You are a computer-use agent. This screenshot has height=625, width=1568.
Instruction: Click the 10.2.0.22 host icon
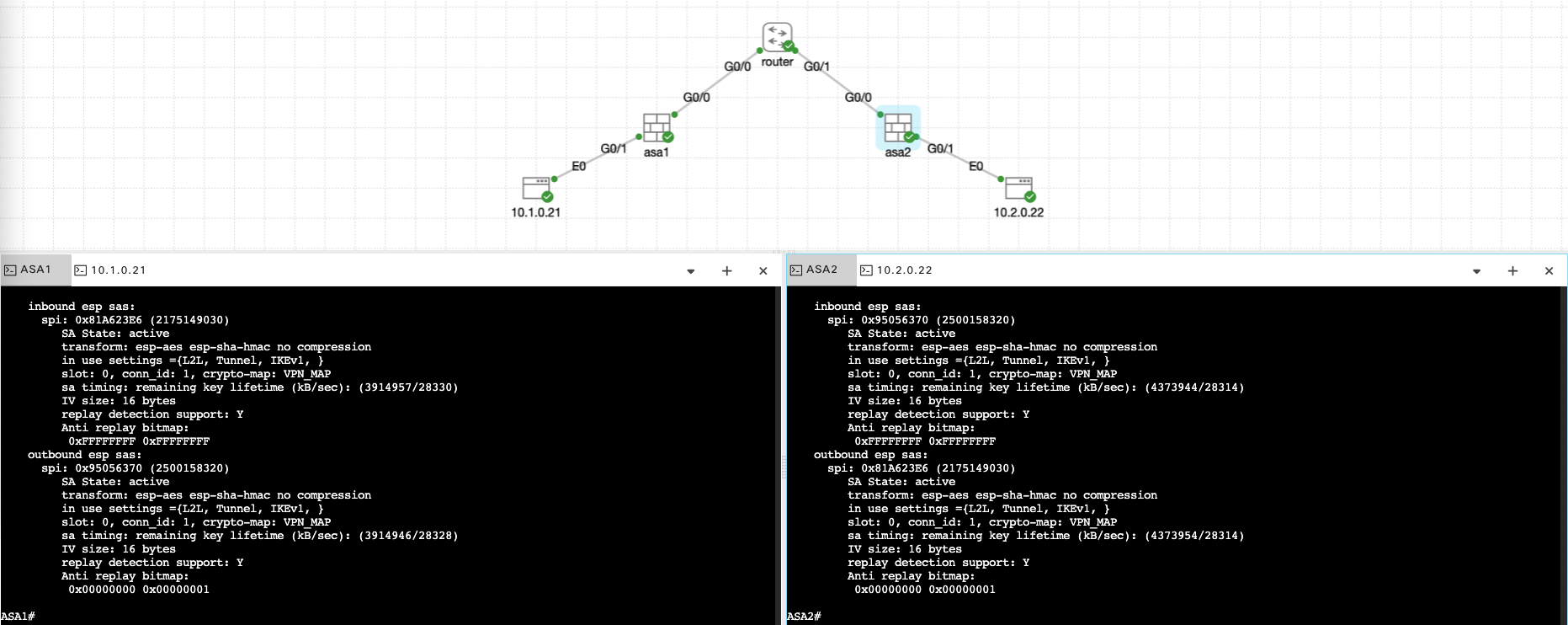tap(1018, 187)
